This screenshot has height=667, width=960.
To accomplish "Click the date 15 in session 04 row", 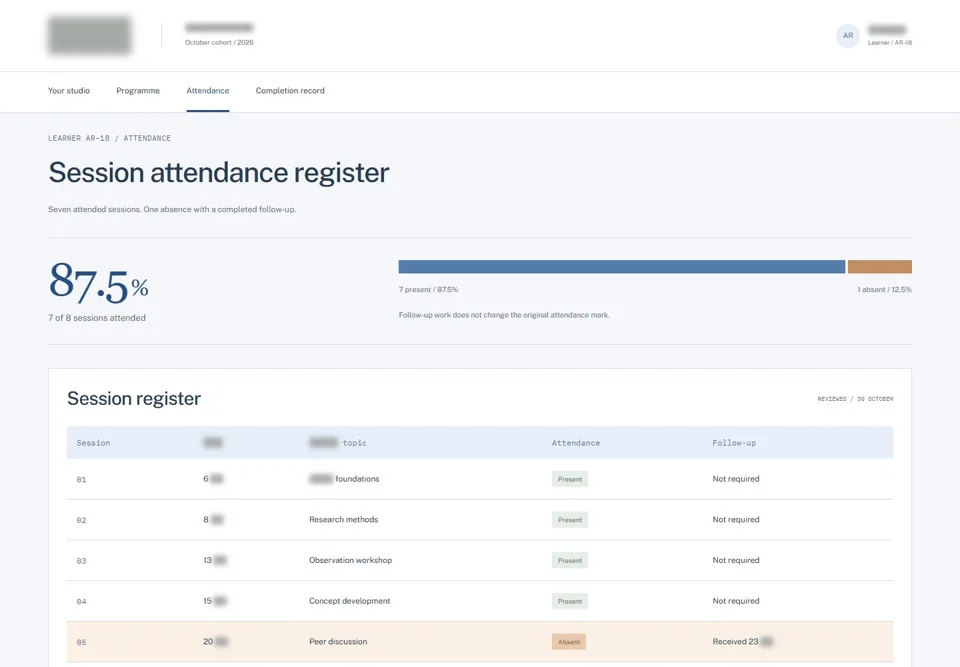I will point(214,601).
